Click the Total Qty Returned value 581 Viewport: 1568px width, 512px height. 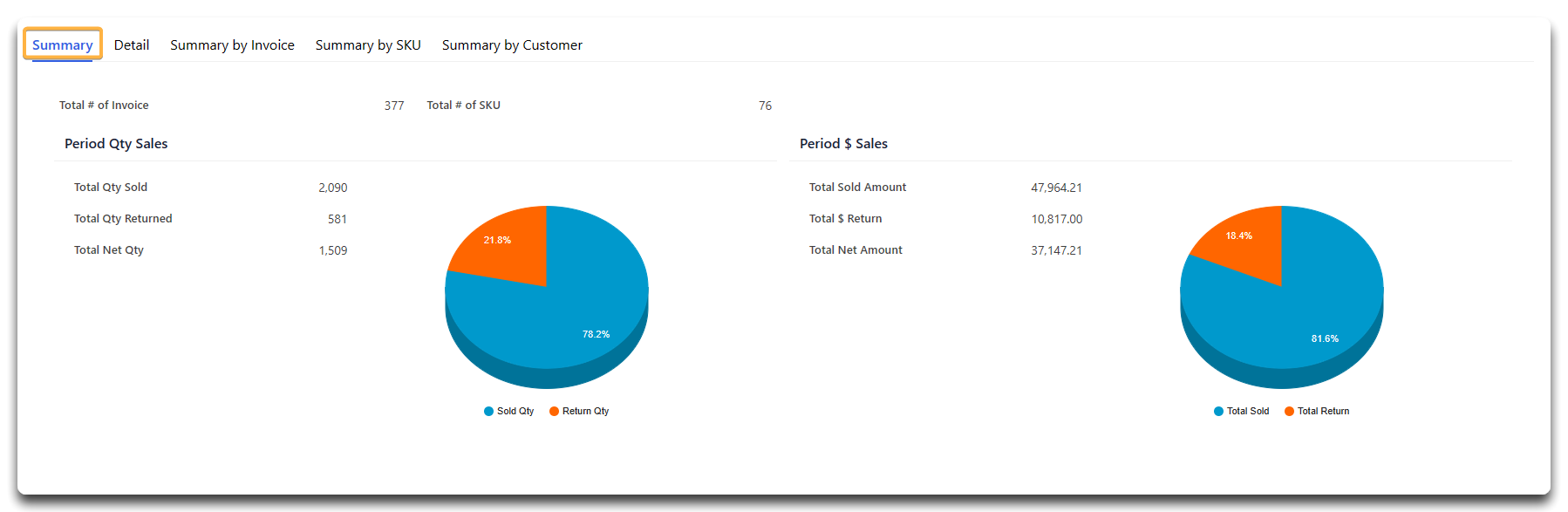point(337,219)
